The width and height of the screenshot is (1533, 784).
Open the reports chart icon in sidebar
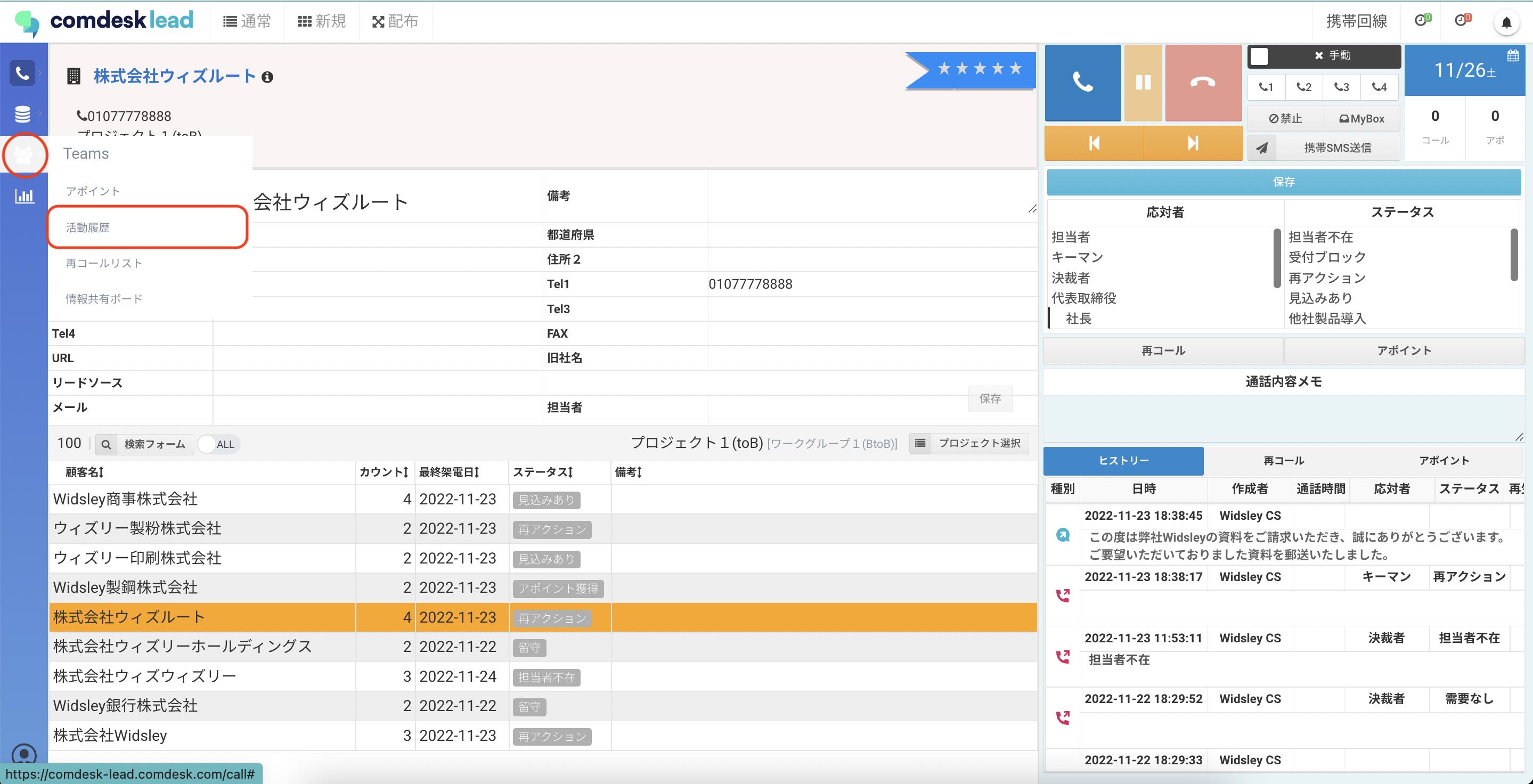click(x=24, y=195)
